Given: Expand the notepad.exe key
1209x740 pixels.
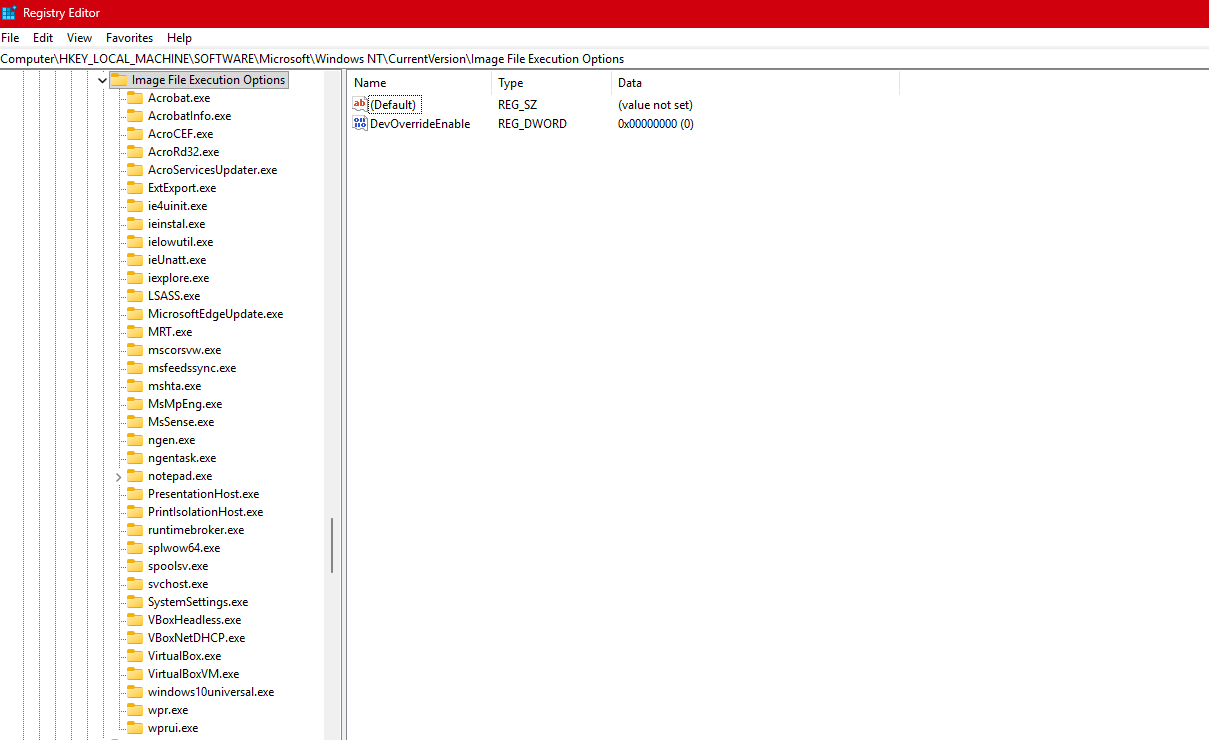Looking at the screenshot, I should coord(118,477).
